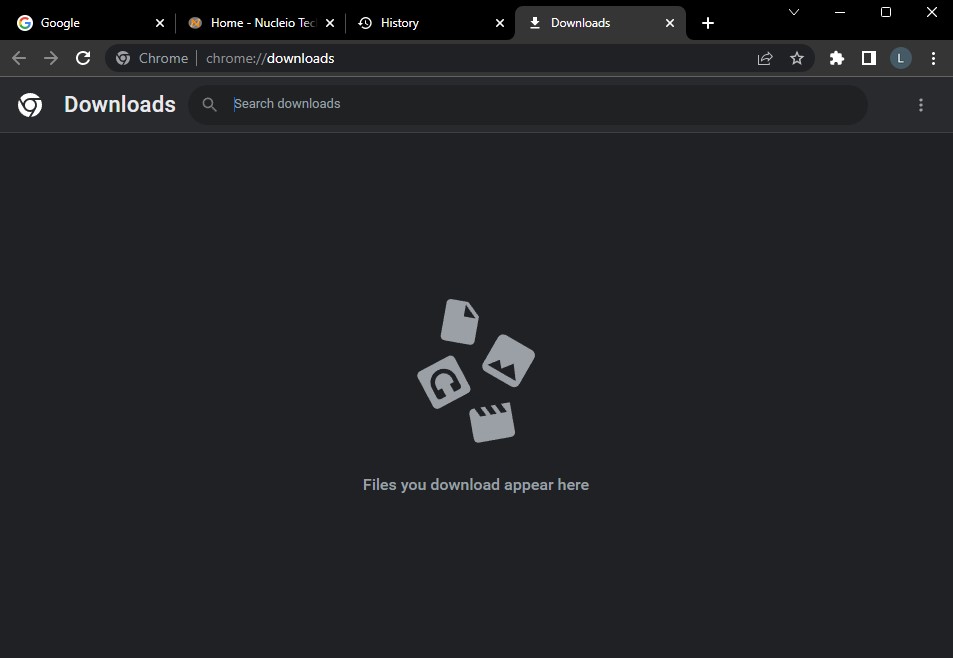Click the Downloads page heading
The image size is (953, 658).
120,105
